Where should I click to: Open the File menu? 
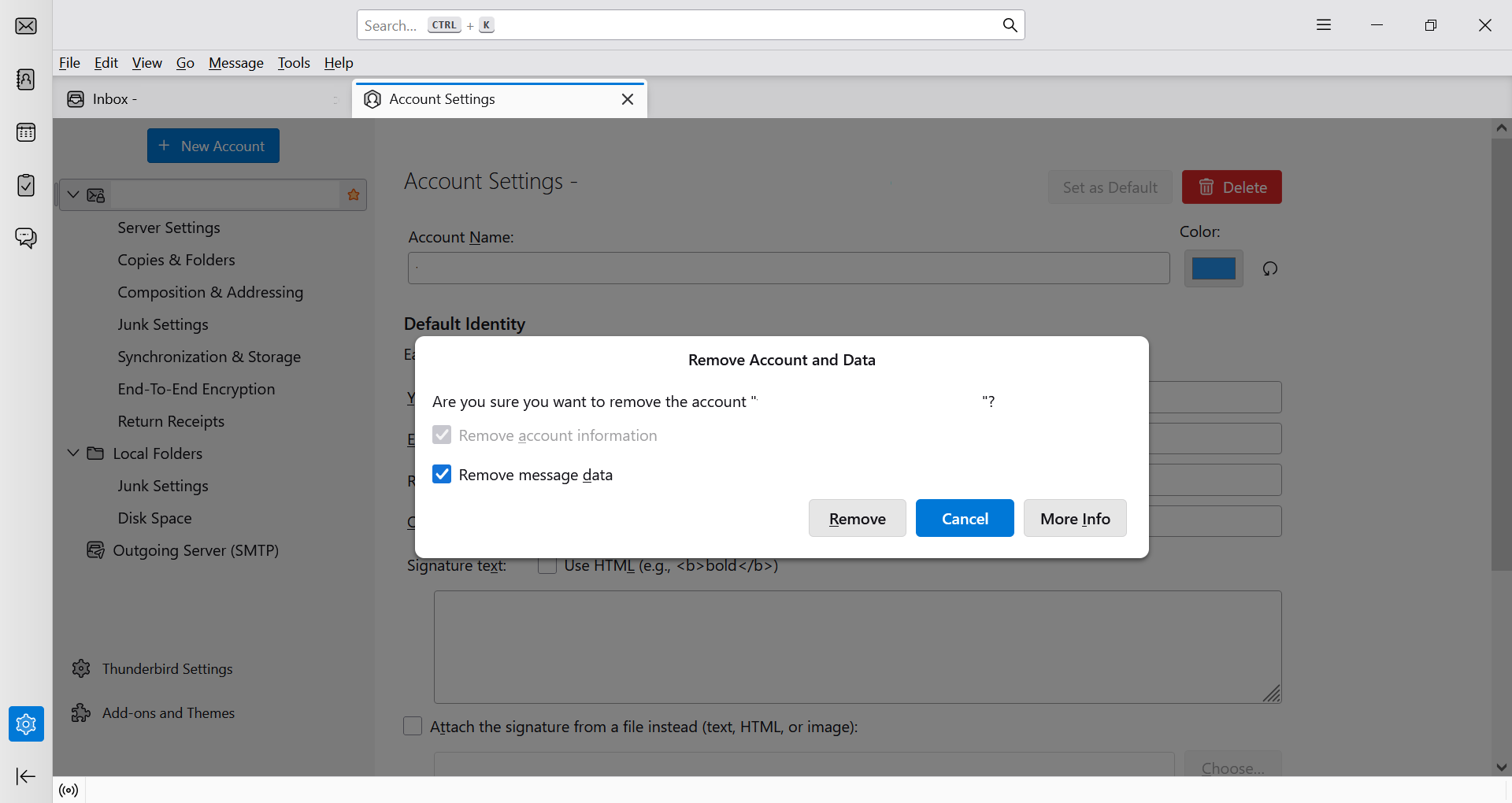click(69, 63)
